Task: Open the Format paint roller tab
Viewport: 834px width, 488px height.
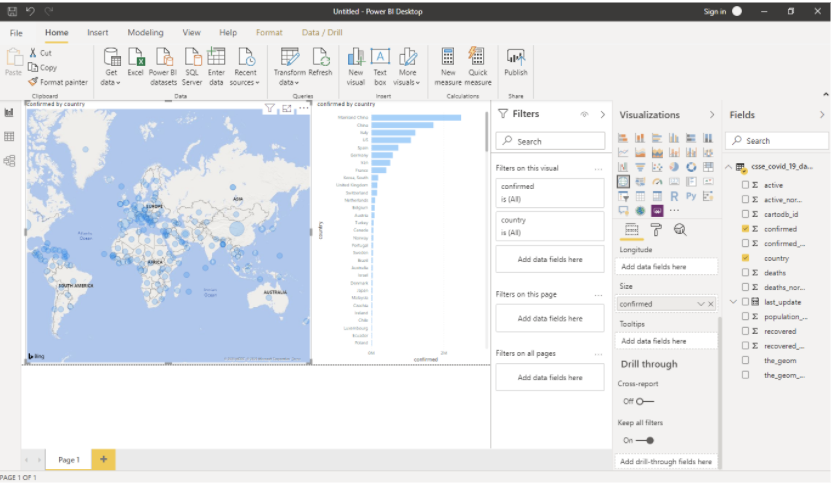Action: [x=656, y=229]
